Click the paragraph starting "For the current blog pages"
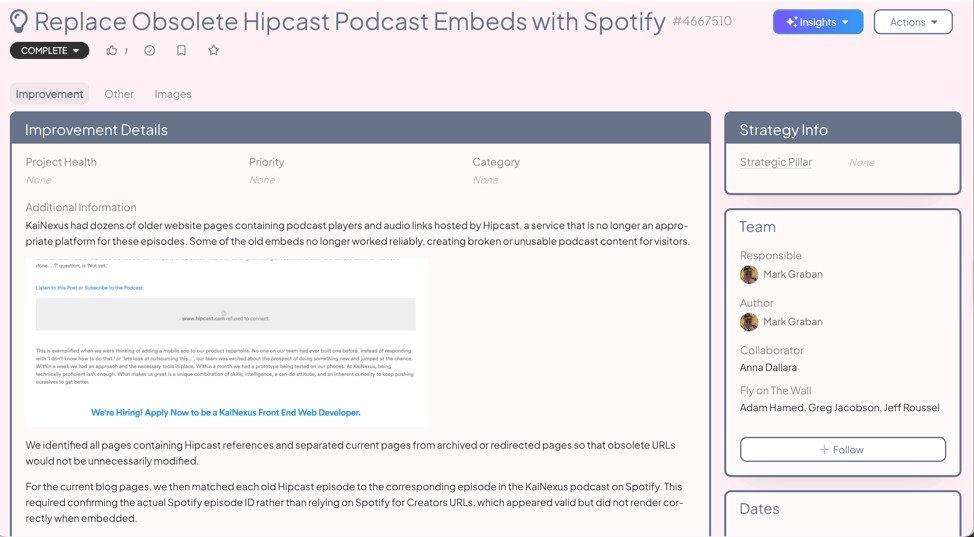 tap(354, 502)
